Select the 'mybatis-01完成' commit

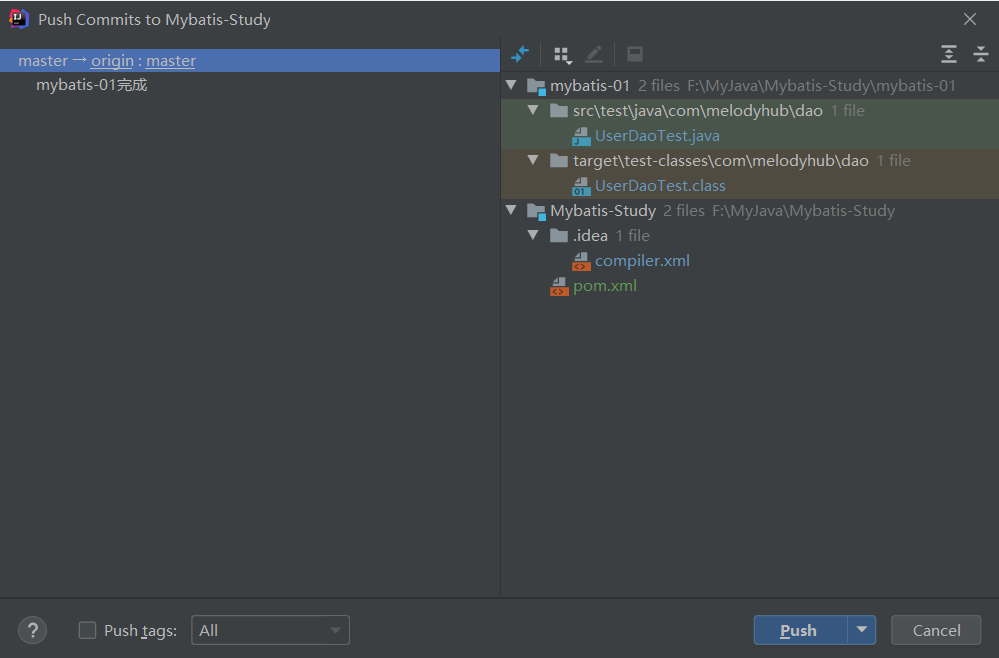(x=92, y=85)
